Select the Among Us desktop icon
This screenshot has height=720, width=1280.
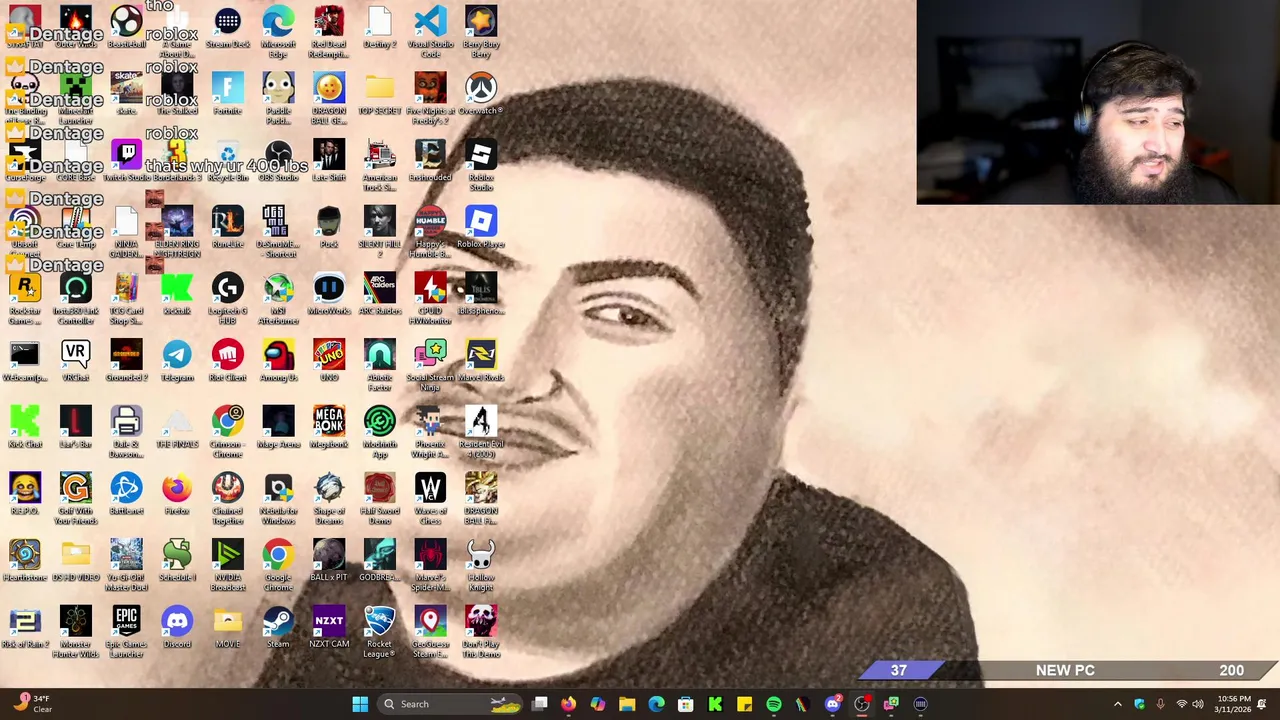(x=279, y=360)
